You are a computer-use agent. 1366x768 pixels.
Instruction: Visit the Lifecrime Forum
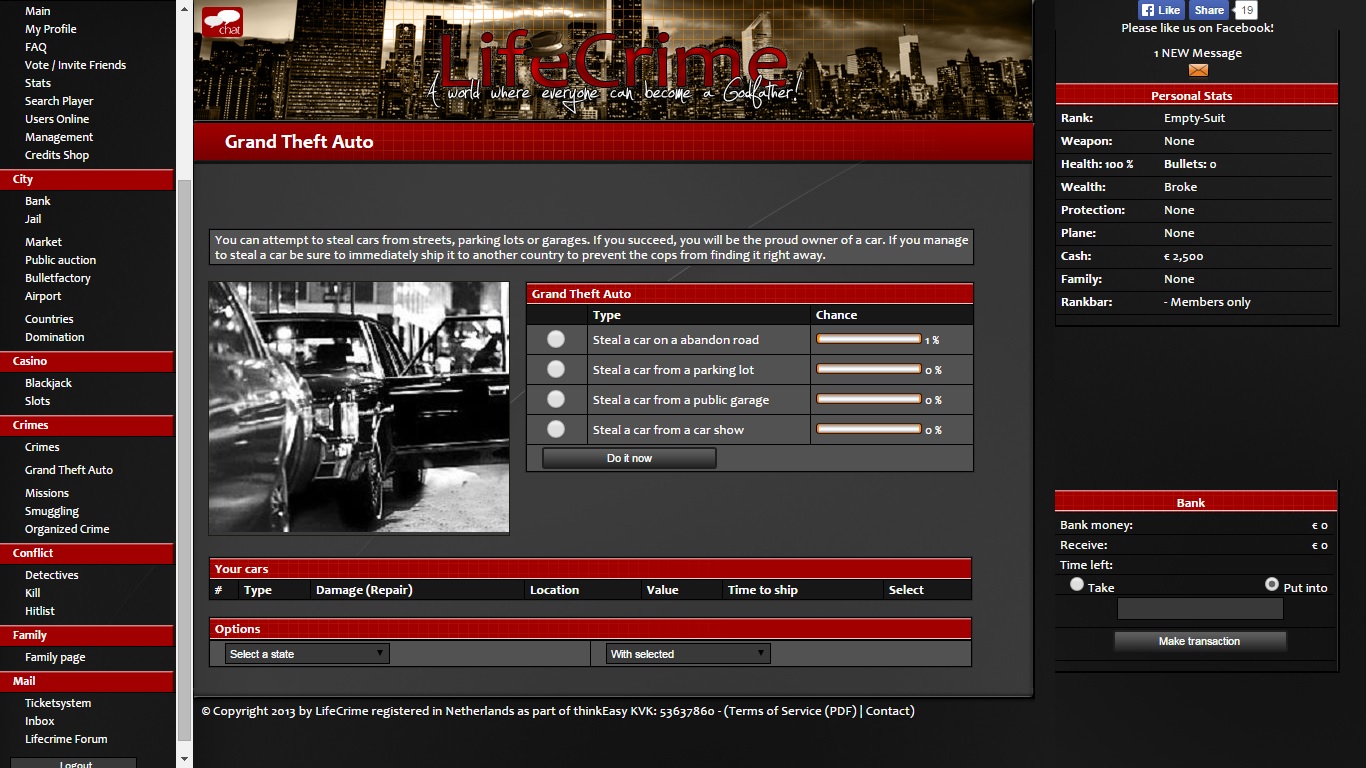point(66,739)
